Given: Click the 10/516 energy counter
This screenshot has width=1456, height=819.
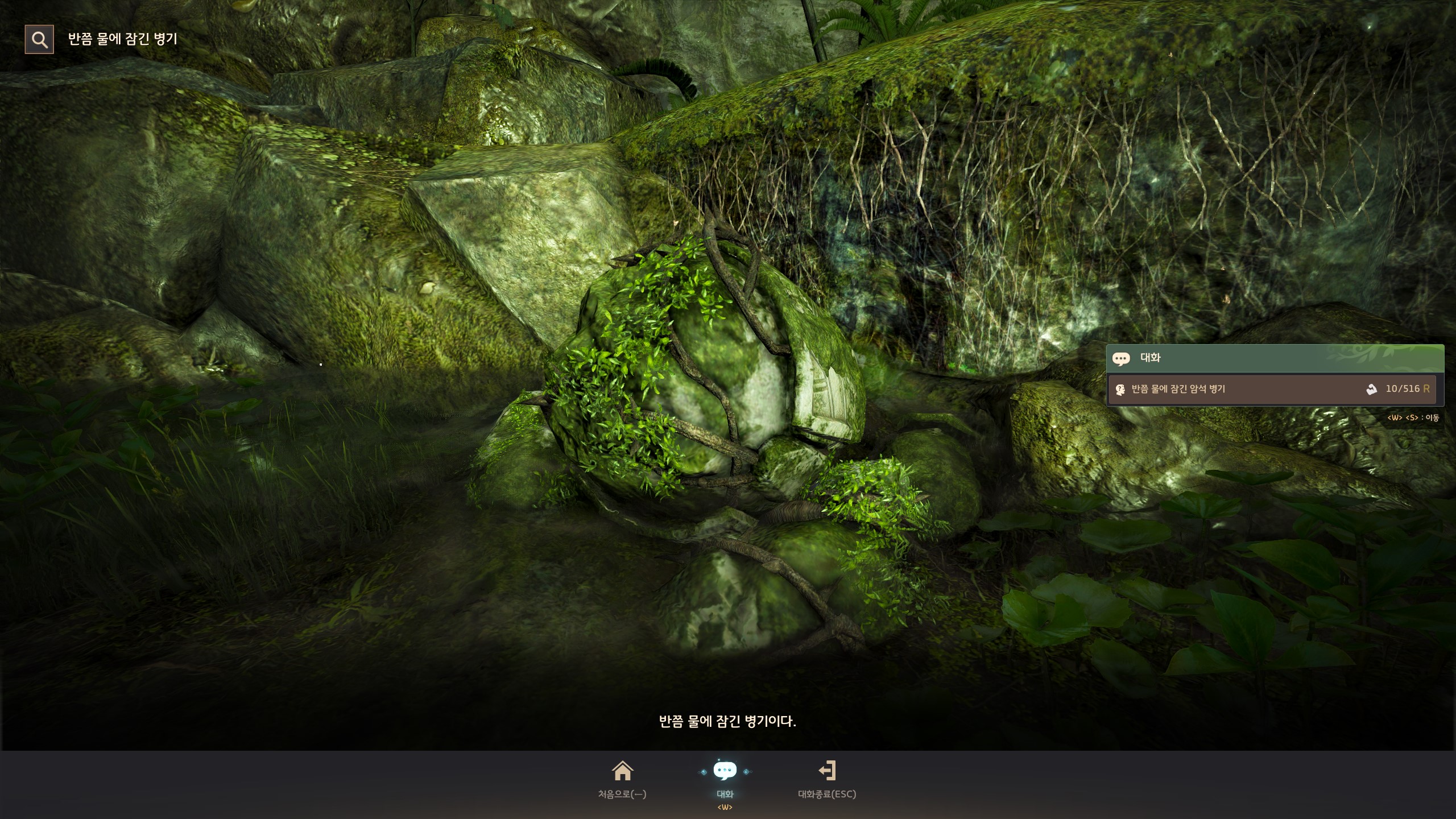Looking at the screenshot, I should (1402, 388).
